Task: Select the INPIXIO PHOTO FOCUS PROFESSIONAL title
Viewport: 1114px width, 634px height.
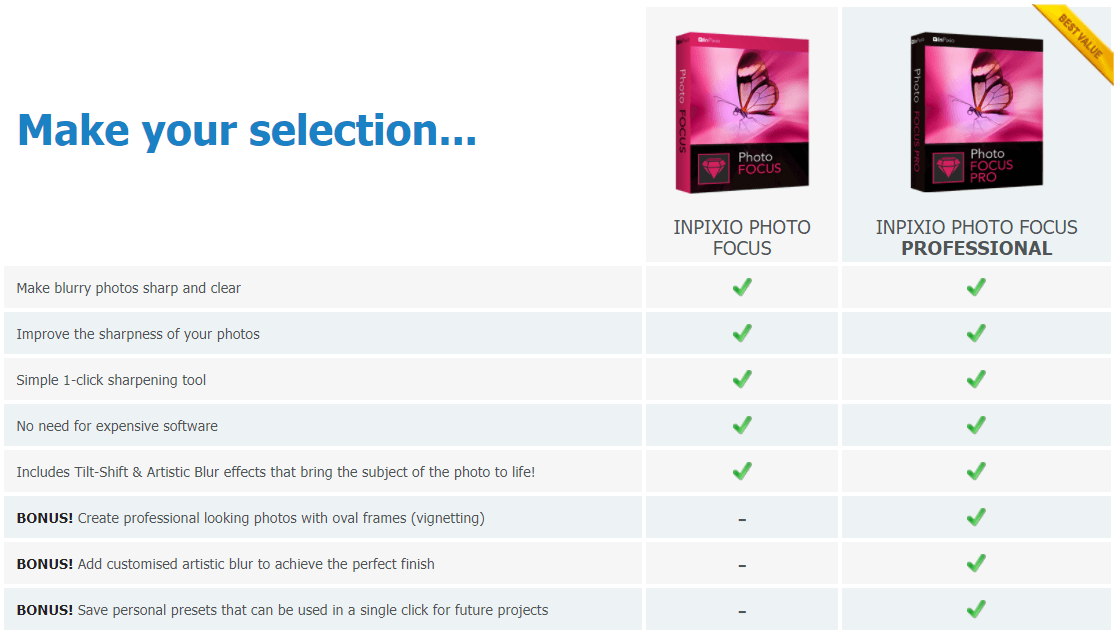Action: (x=976, y=237)
